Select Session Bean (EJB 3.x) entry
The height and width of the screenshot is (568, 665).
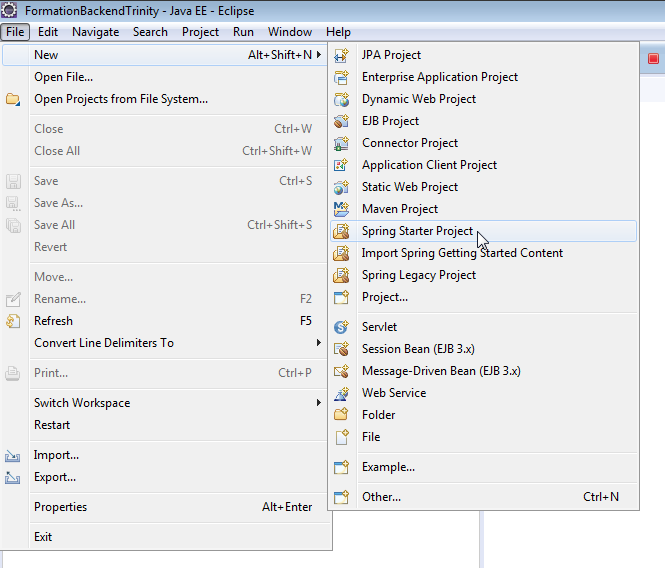point(483,349)
